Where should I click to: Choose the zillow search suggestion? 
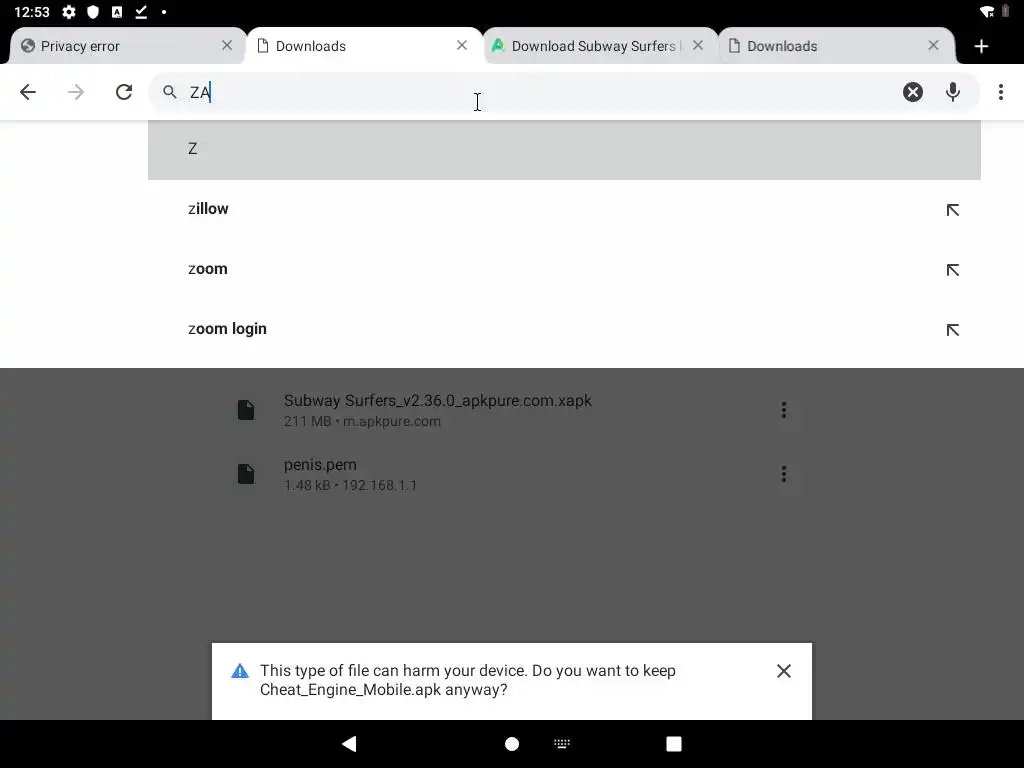pos(564,209)
